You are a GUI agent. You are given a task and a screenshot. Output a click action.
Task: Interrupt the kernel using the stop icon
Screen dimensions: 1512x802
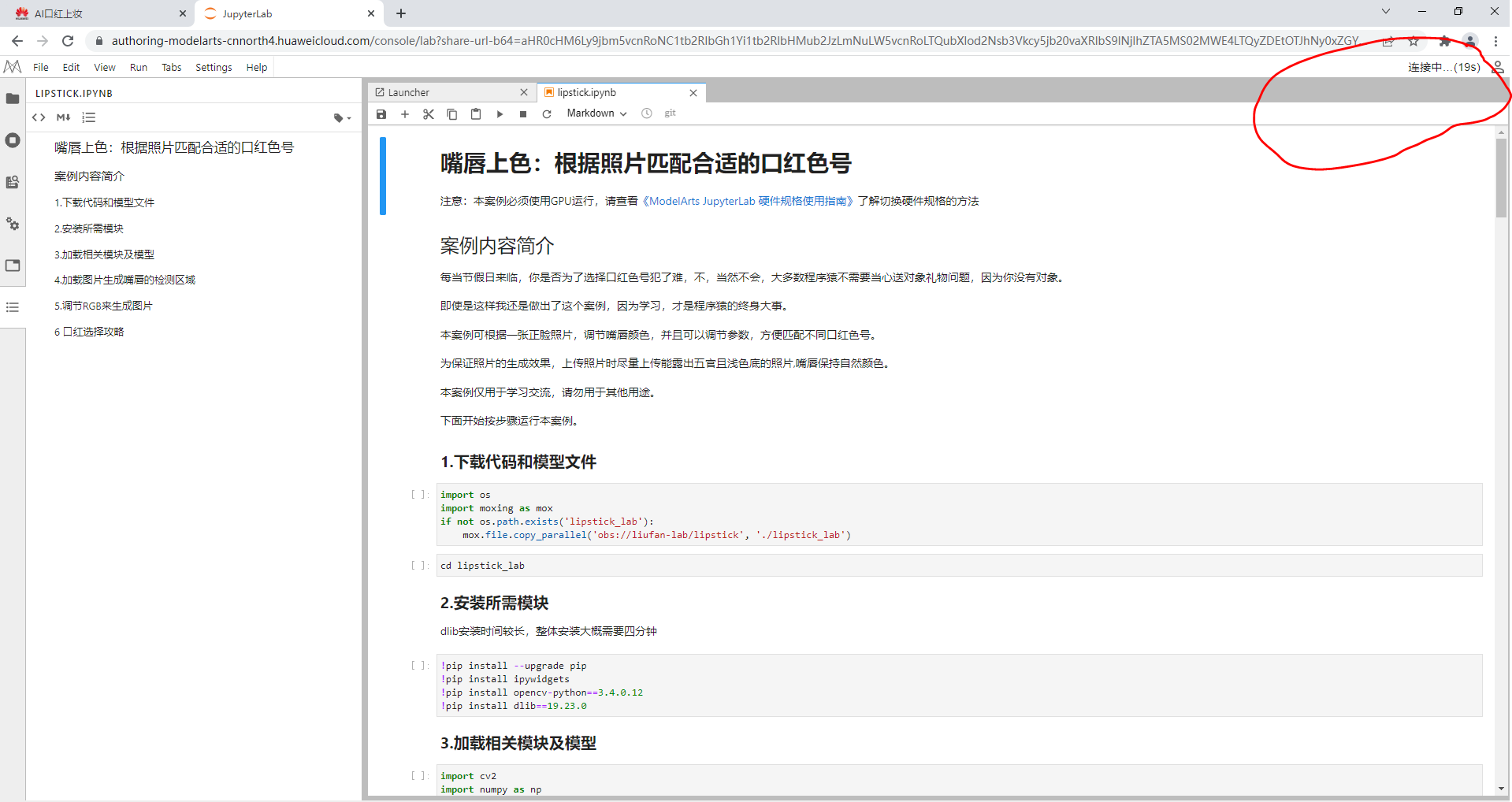coord(522,113)
